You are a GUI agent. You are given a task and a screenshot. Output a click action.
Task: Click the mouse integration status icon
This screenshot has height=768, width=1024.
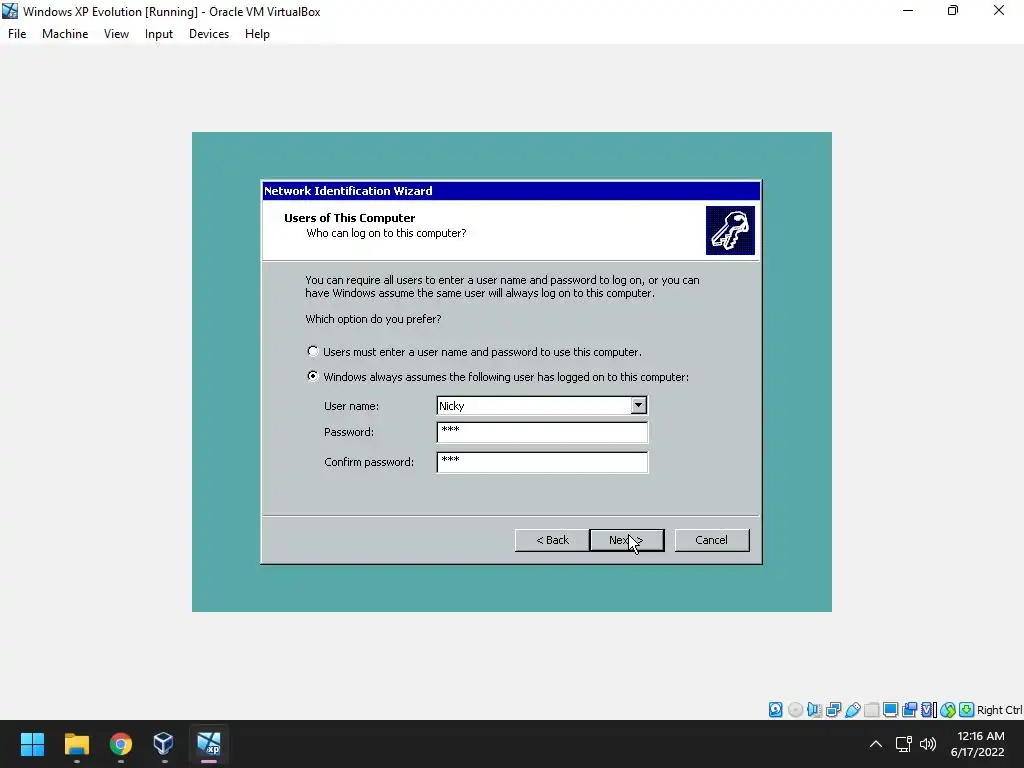pos(948,710)
